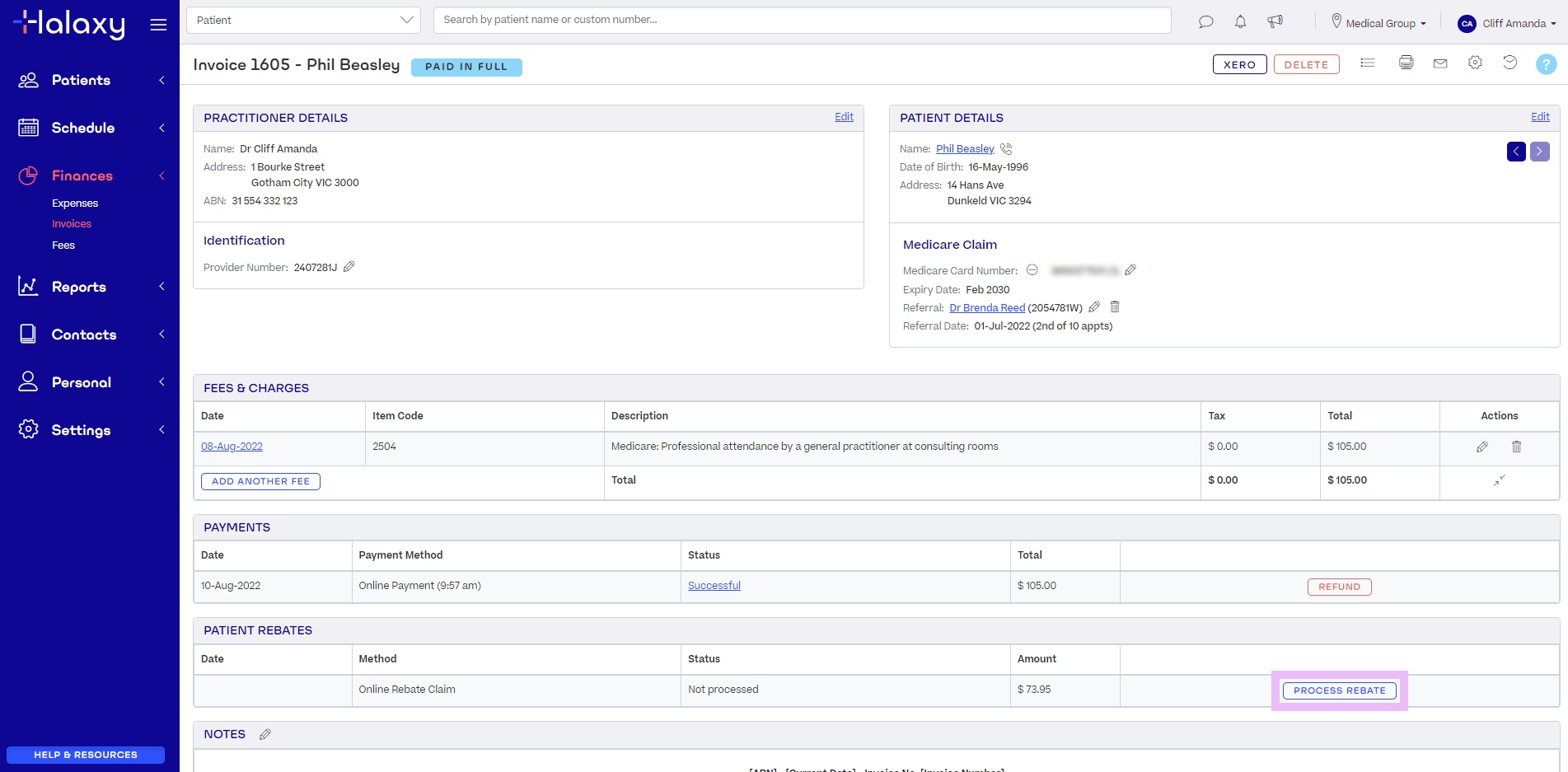Toggle Medicare card number visibility icon
1568x772 pixels.
1032,270
